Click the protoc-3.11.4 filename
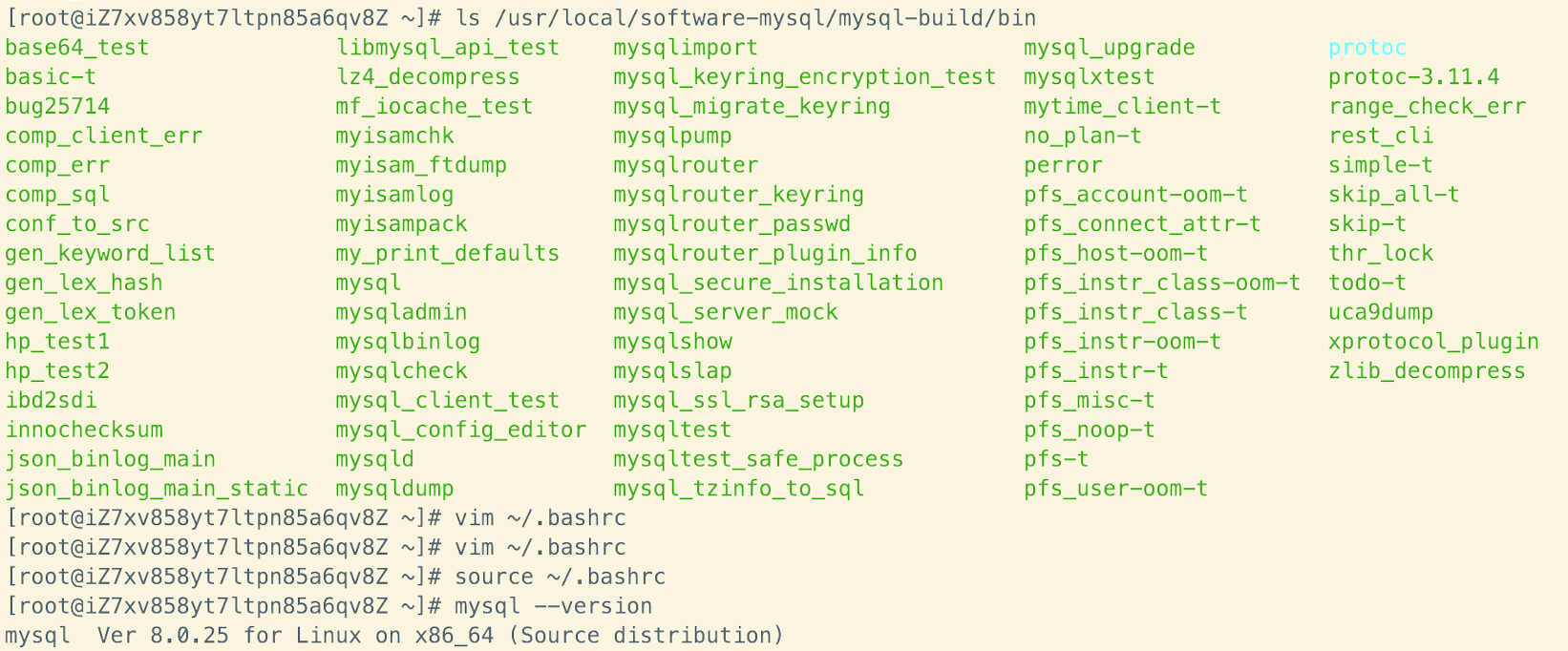 (1413, 77)
